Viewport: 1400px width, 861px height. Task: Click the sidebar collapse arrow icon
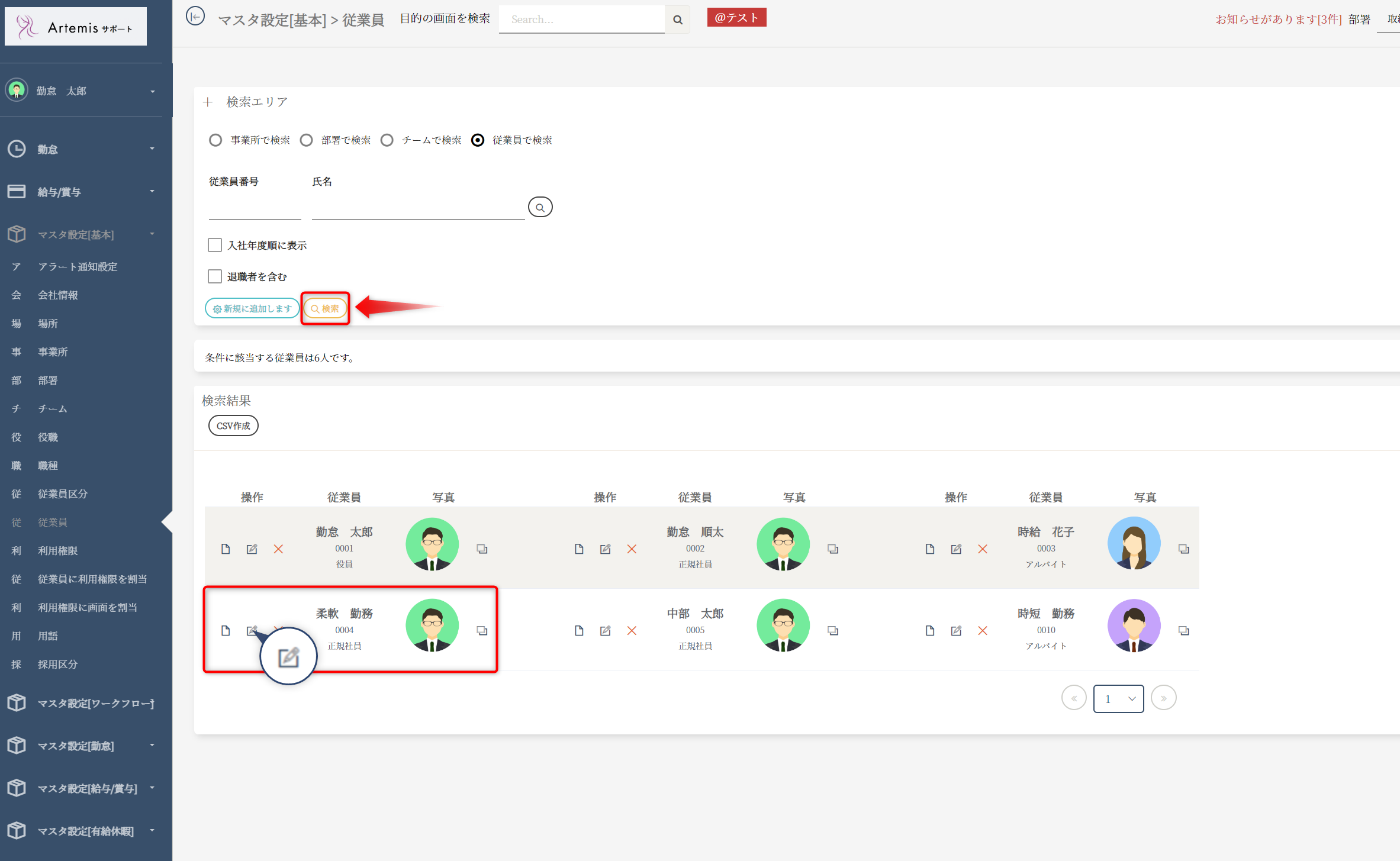tap(195, 17)
